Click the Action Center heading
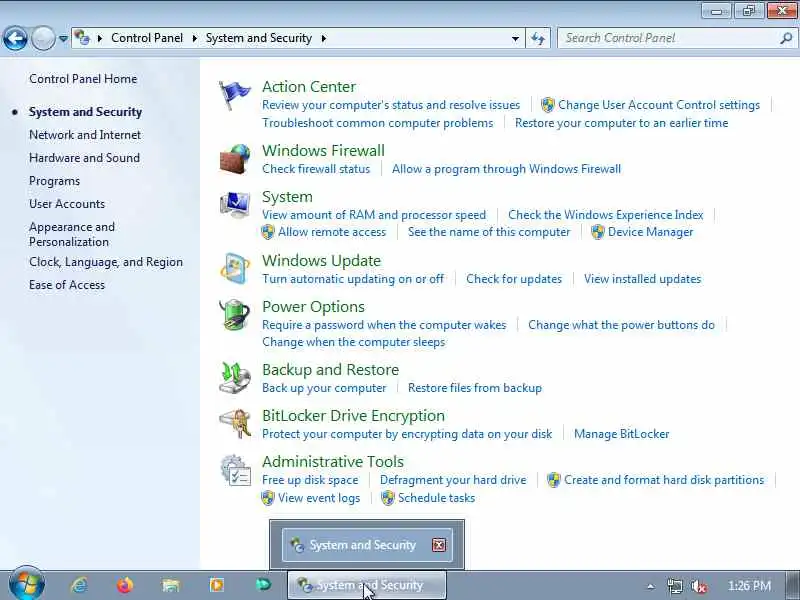Viewport: 800px width, 600px height. [309, 86]
